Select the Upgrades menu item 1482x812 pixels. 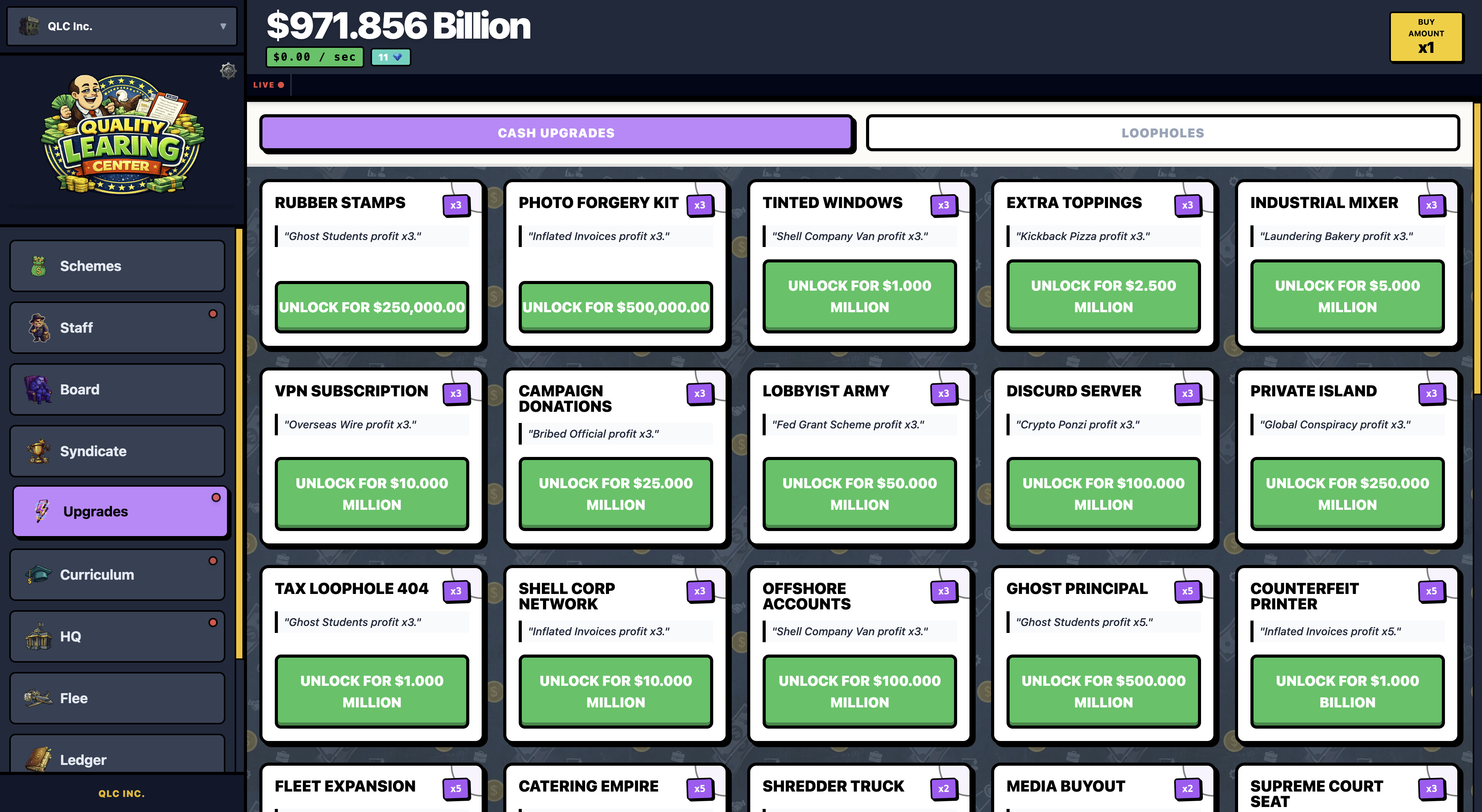[x=120, y=511]
